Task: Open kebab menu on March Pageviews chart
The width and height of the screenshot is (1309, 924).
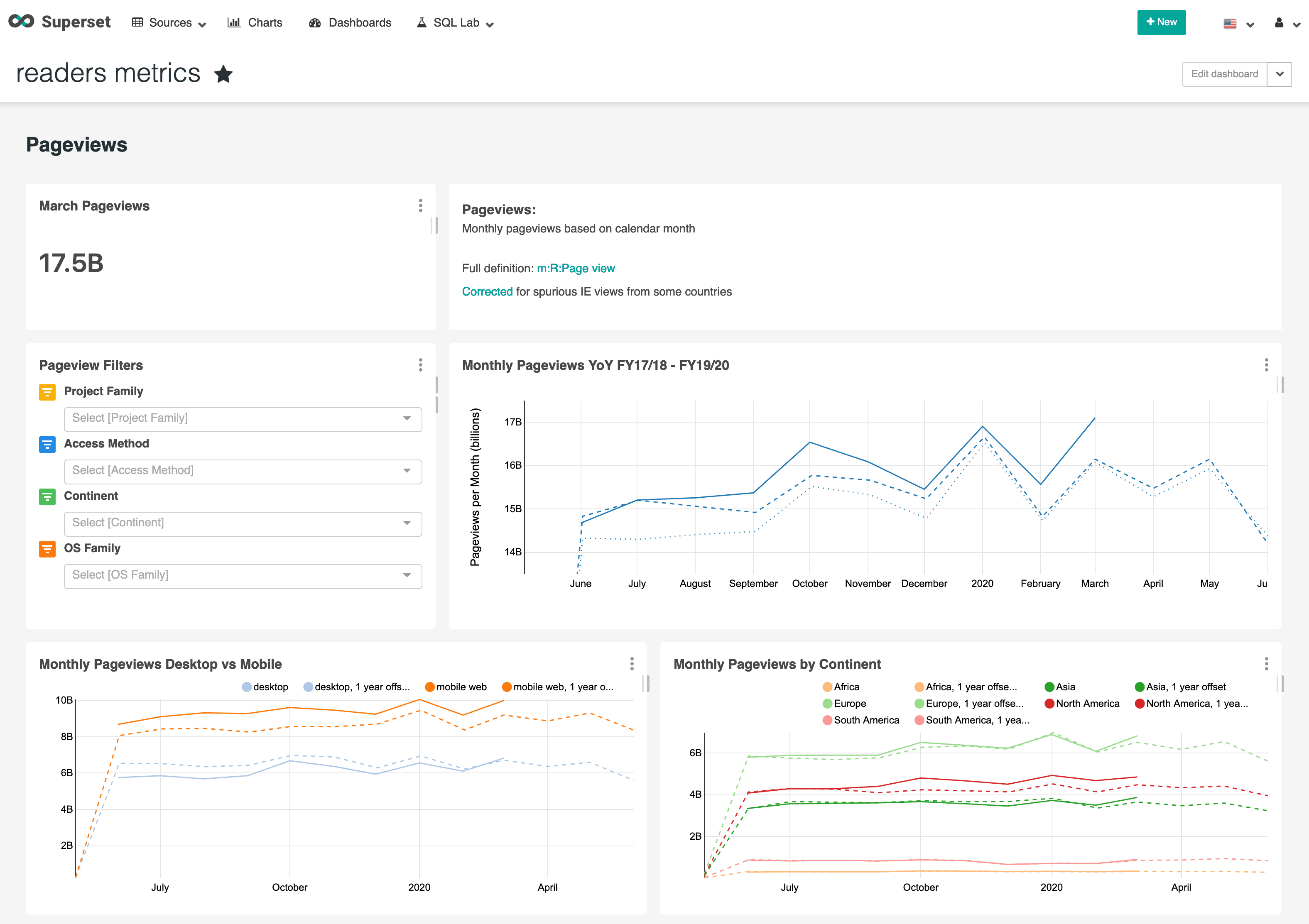Action: point(420,206)
